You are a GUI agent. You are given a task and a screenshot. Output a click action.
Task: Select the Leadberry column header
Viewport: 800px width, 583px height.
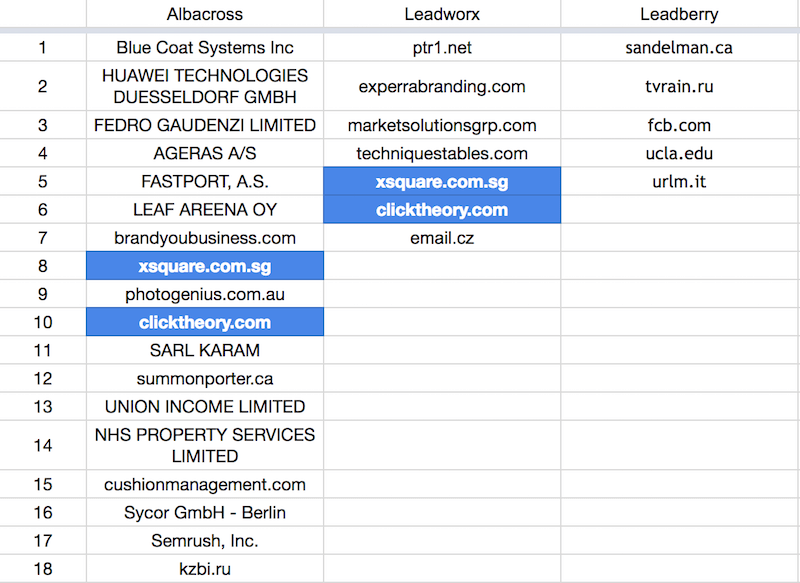click(x=679, y=14)
